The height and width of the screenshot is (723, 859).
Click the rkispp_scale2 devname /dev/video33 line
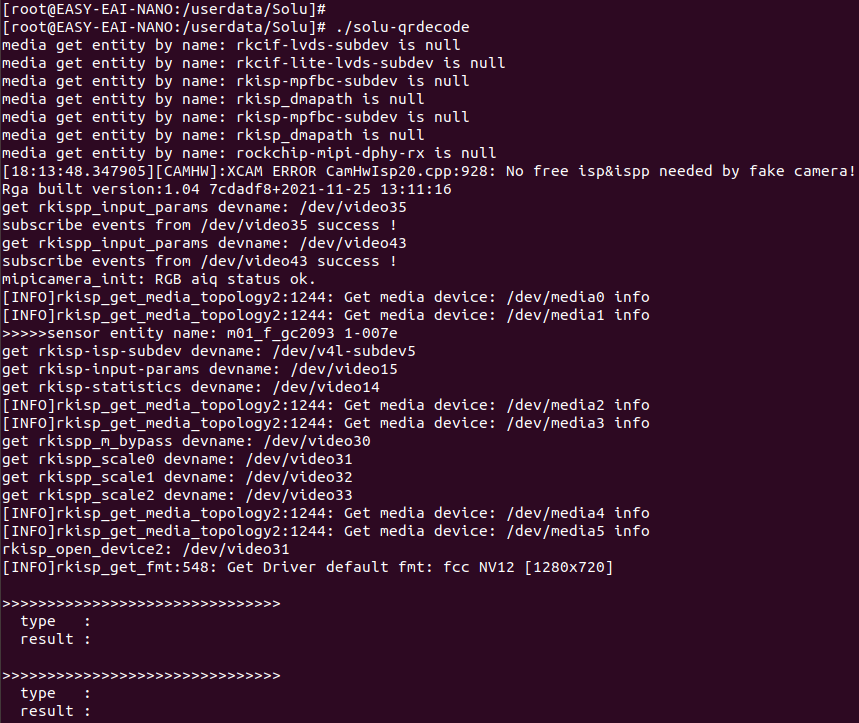tap(177, 495)
